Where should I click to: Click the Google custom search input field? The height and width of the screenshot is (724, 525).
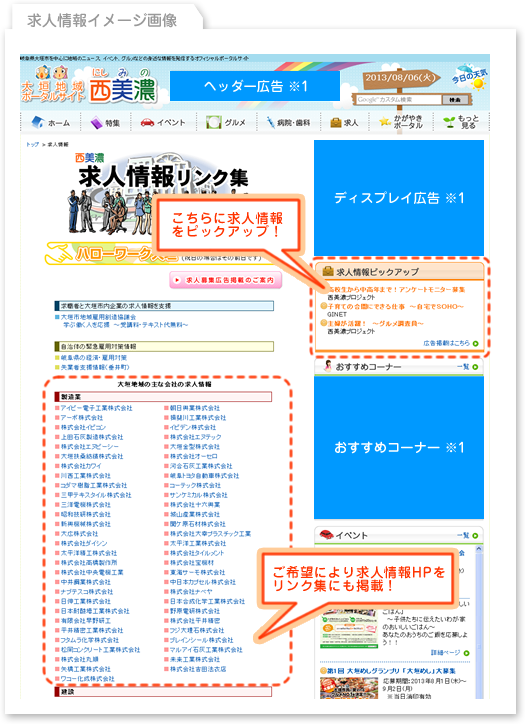tap(398, 99)
